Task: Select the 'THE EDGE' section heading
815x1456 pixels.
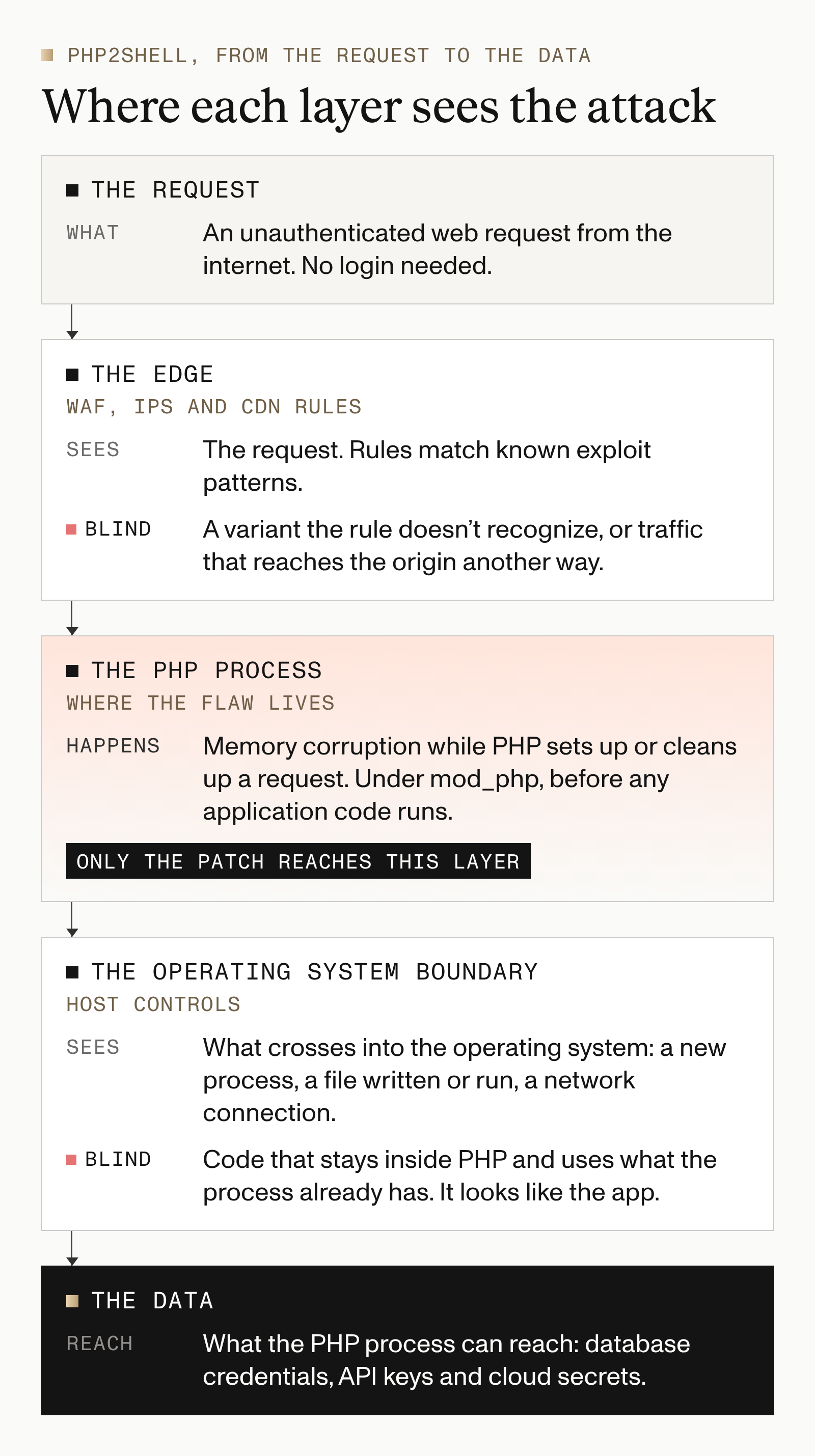Action: click(x=152, y=374)
